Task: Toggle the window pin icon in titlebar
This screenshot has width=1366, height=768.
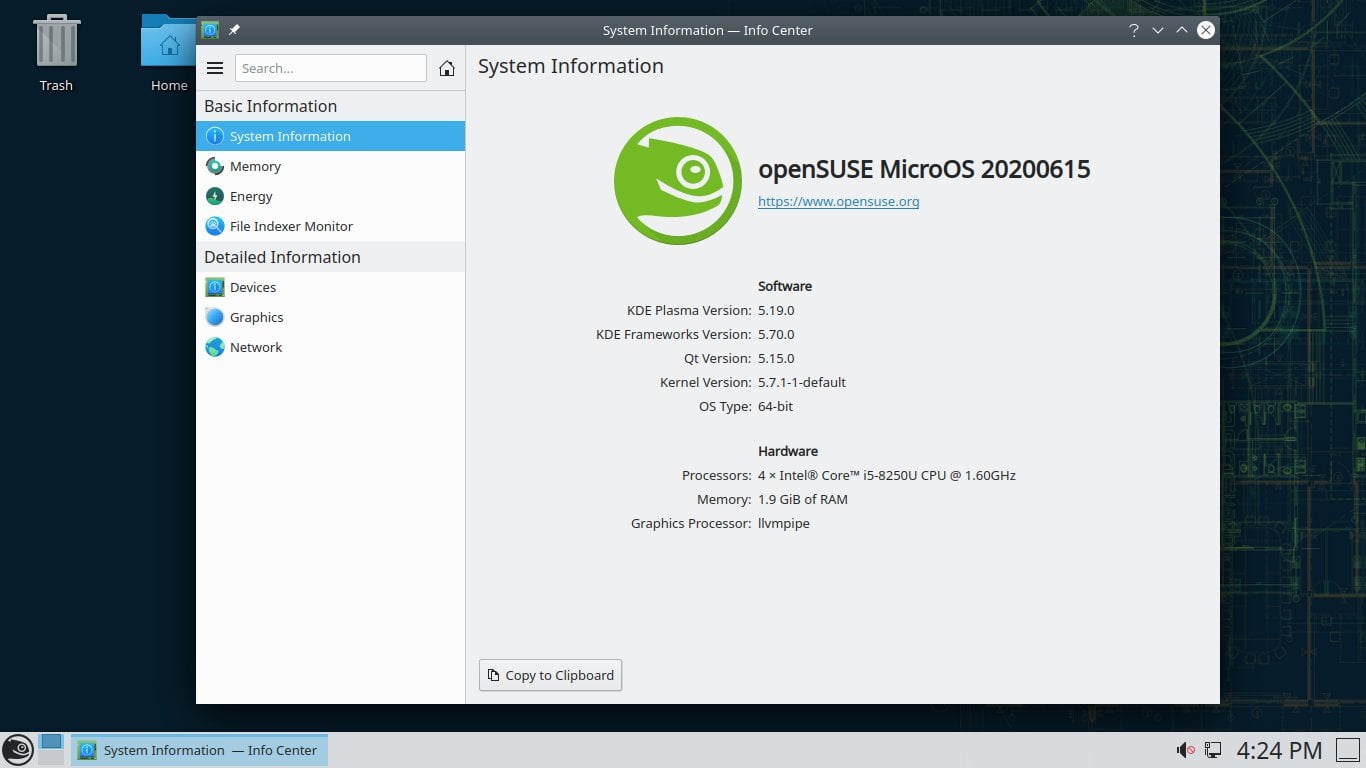Action: click(234, 30)
